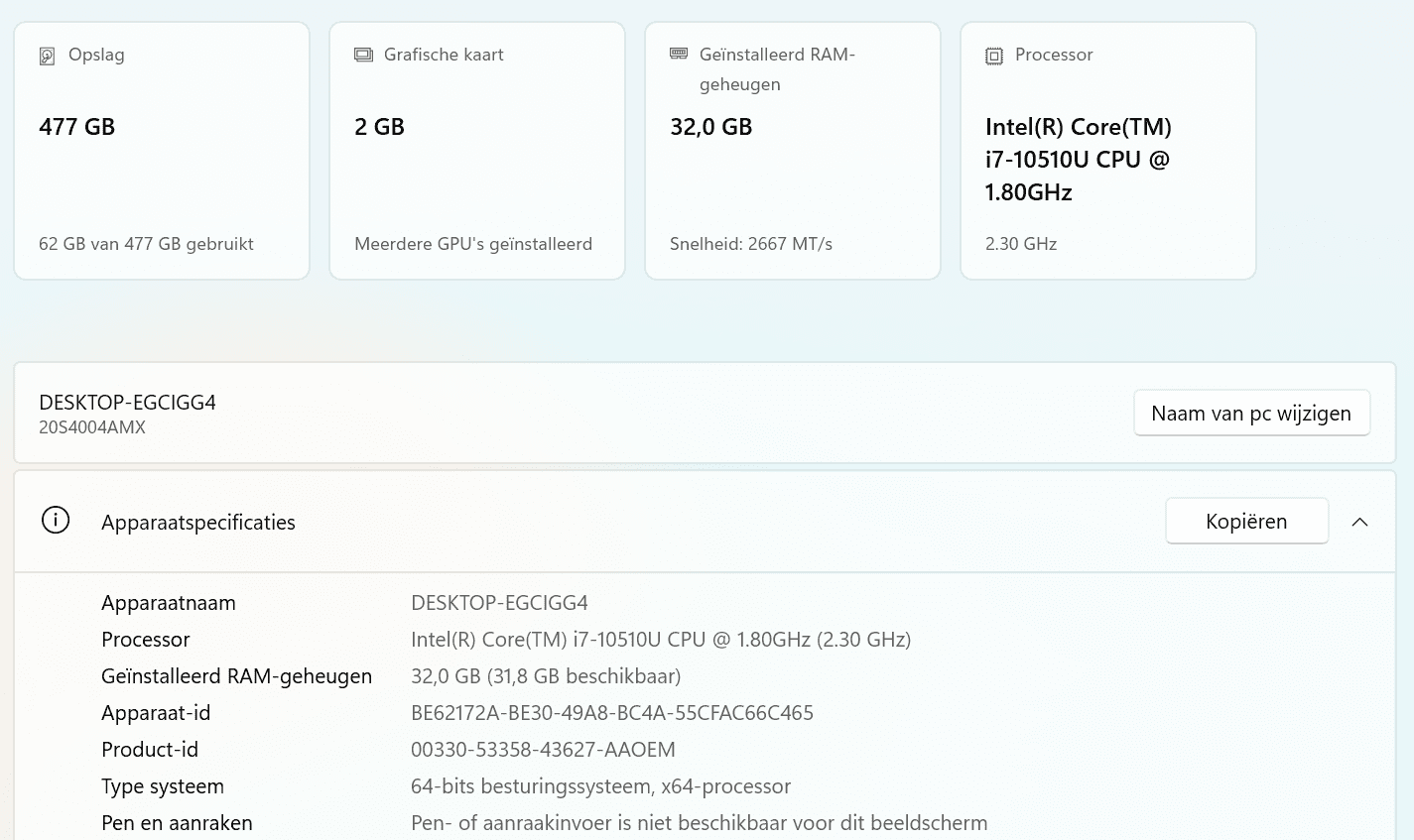
Task: Click the Type systeem 64-bits value
Action: [600, 786]
